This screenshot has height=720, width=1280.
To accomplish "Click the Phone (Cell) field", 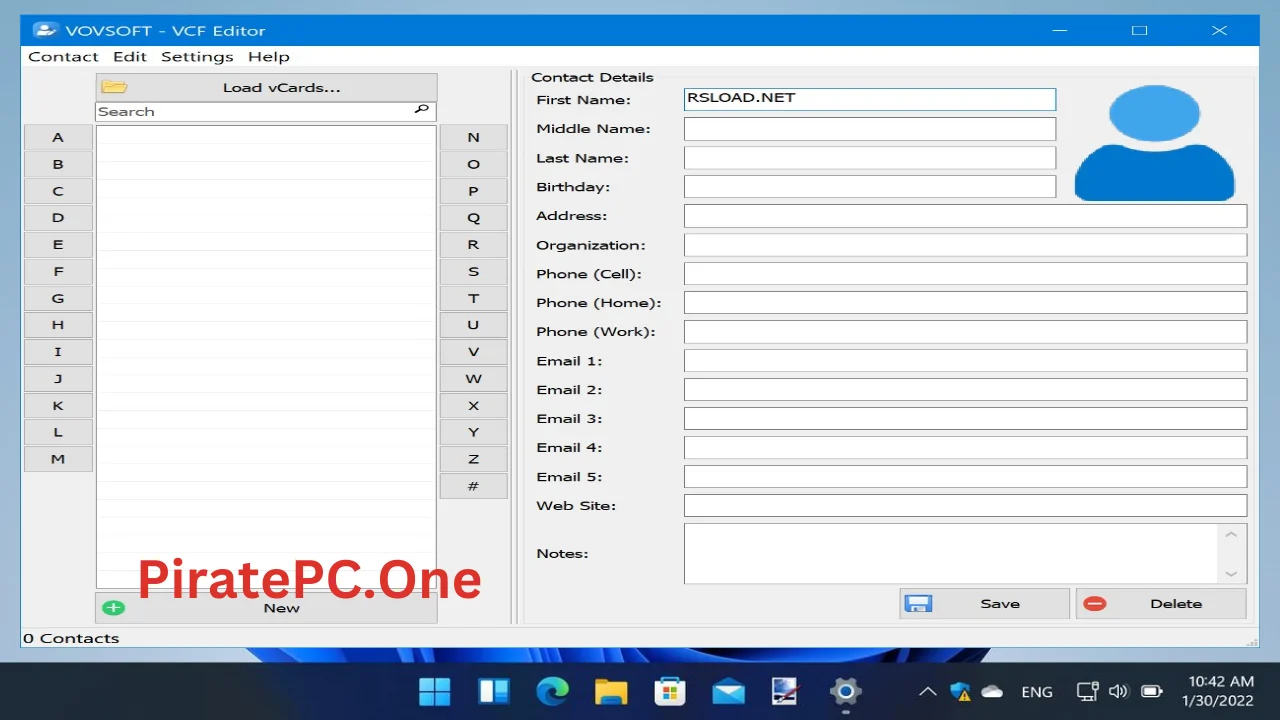I will [x=965, y=273].
